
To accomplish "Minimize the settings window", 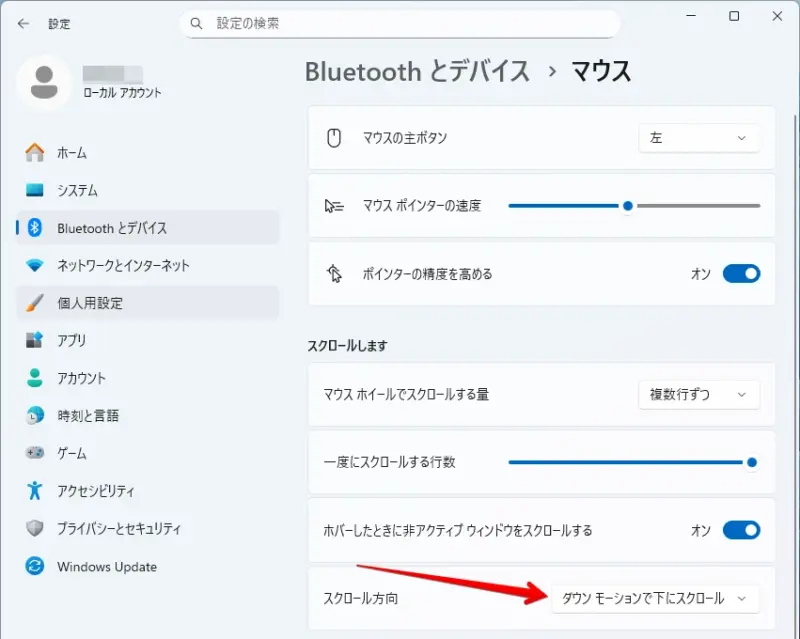I will pyautogui.click(x=691, y=16).
